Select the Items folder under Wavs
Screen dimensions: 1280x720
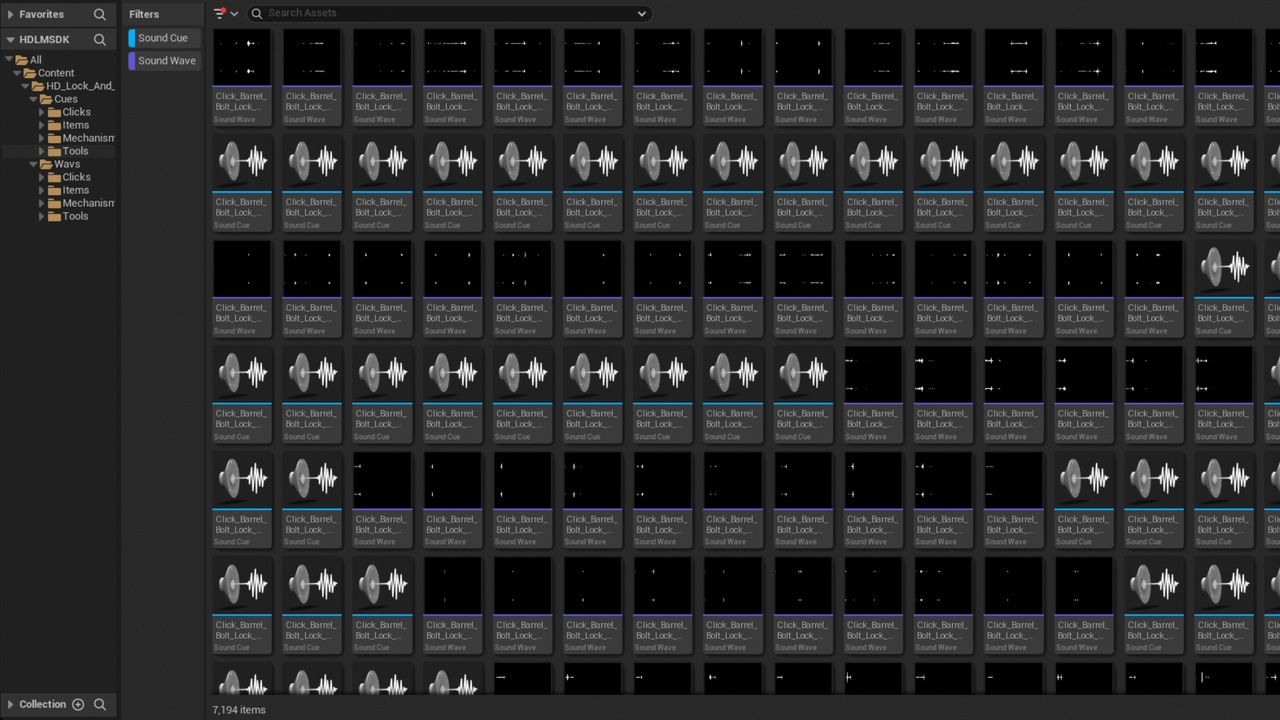coord(76,190)
